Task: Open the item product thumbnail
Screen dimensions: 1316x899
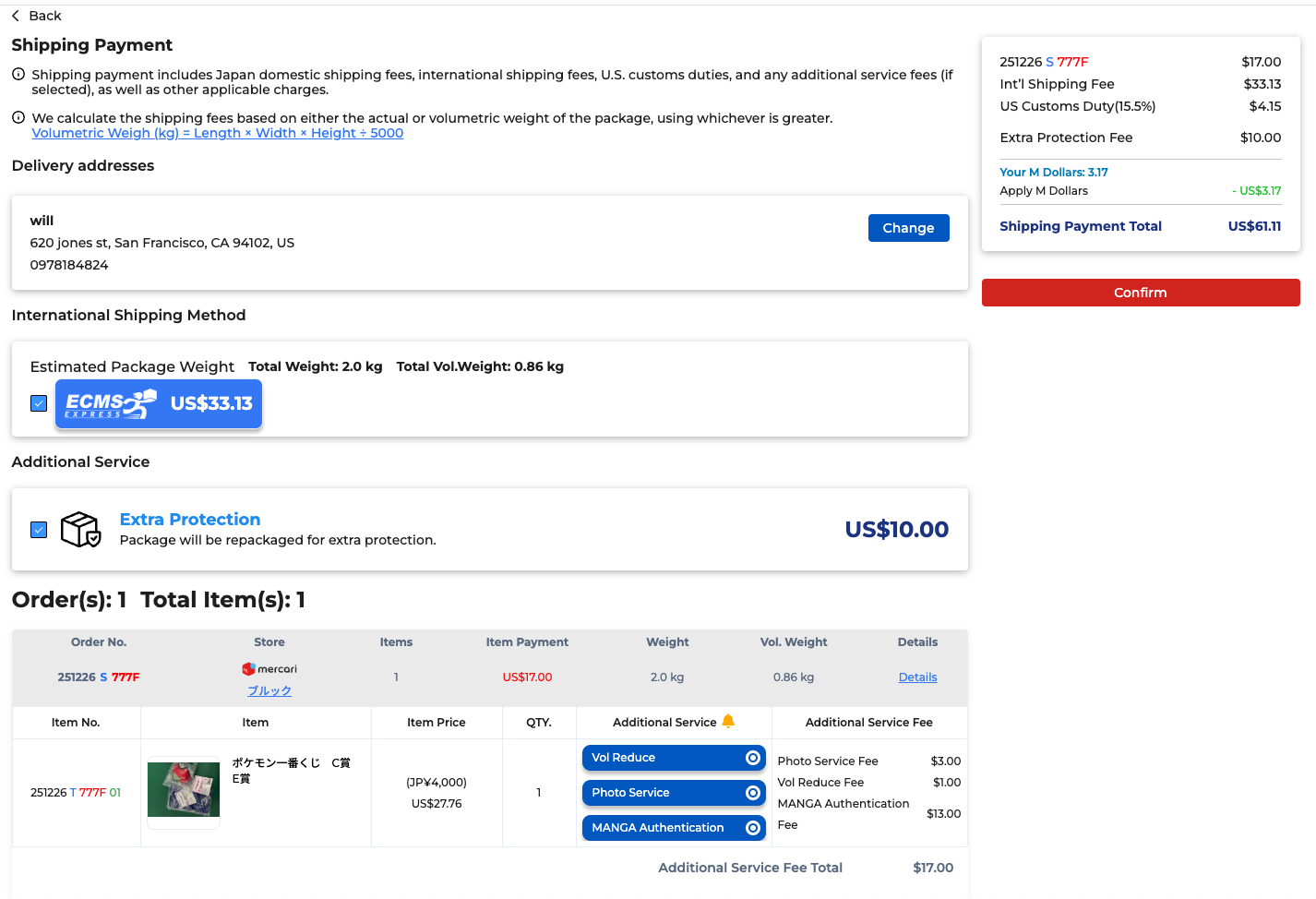Action: (x=184, y=790)
